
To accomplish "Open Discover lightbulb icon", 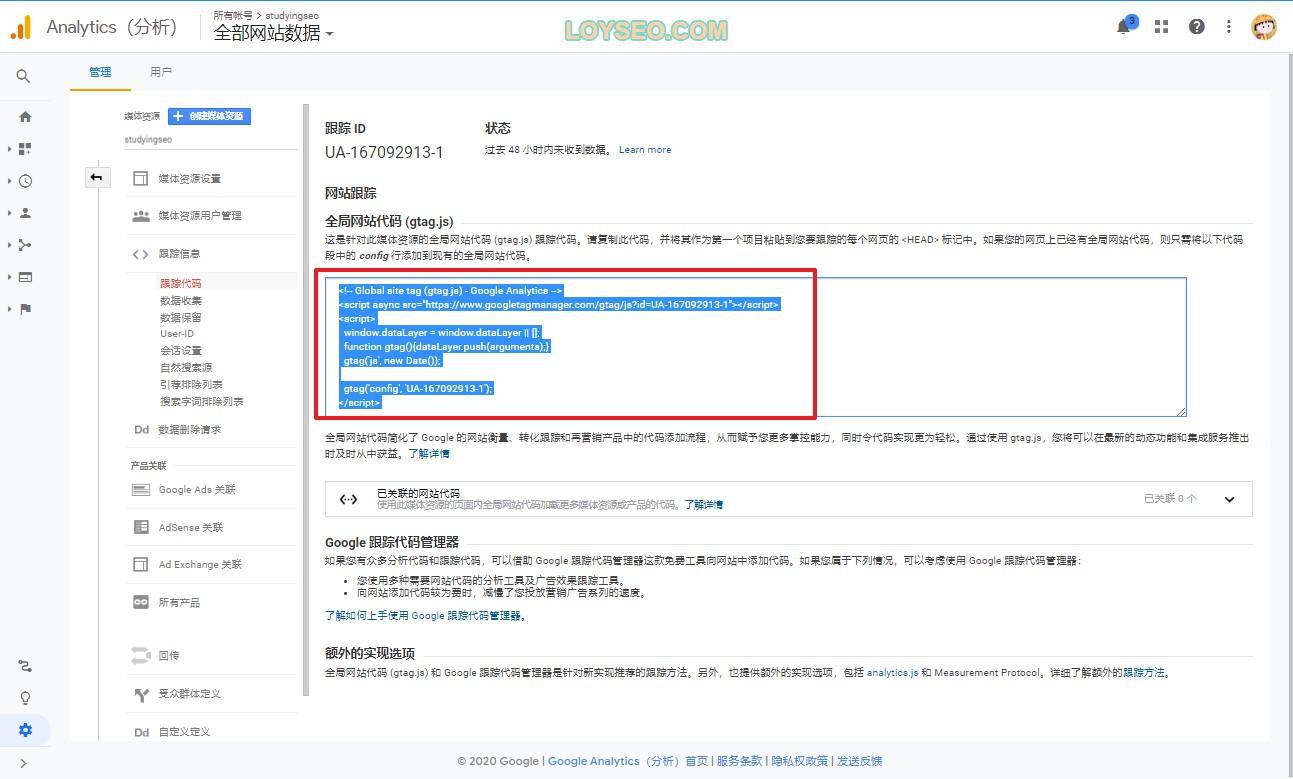I will (x=25, y=698).
